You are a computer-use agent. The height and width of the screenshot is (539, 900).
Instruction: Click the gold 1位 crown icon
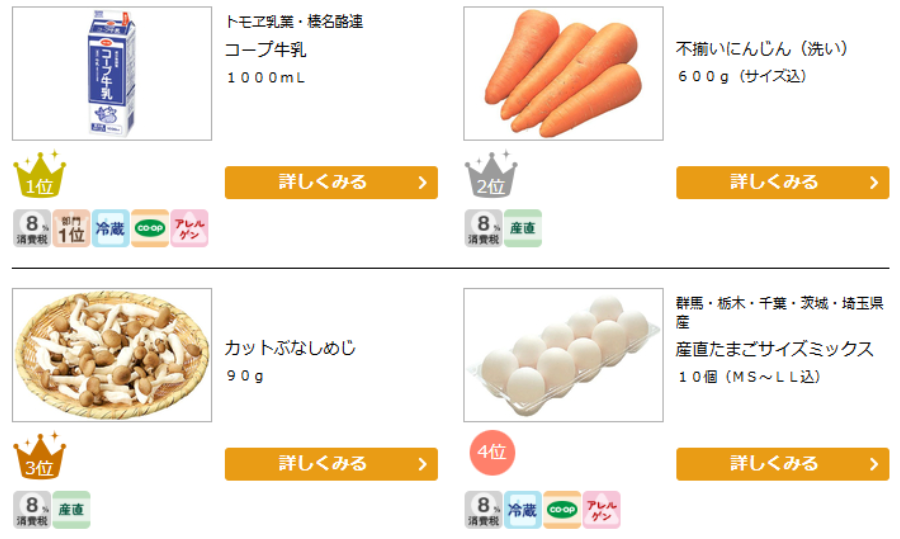(x=39, y=175)
